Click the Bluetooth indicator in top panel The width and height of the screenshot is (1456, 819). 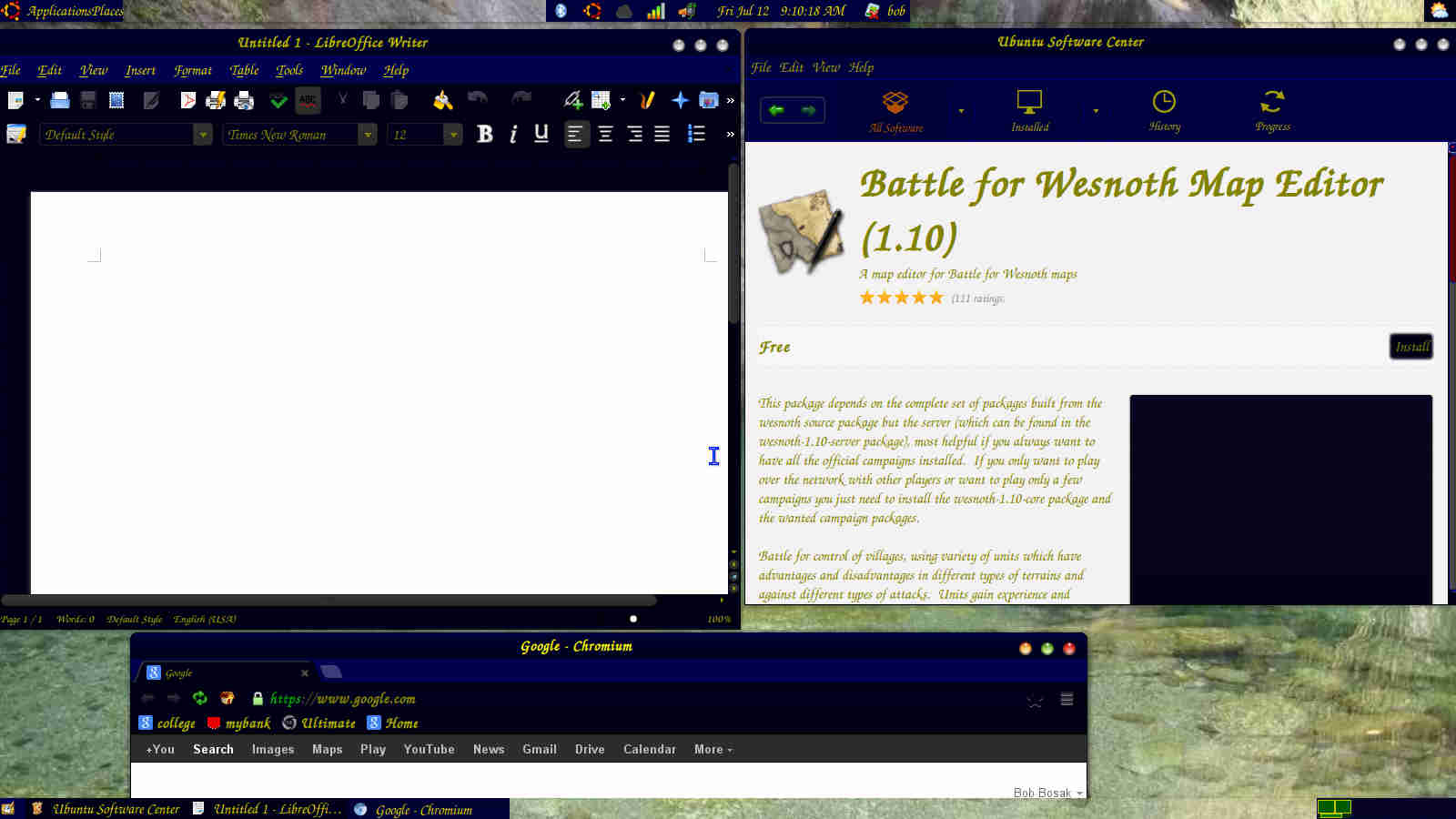[561, 11]
